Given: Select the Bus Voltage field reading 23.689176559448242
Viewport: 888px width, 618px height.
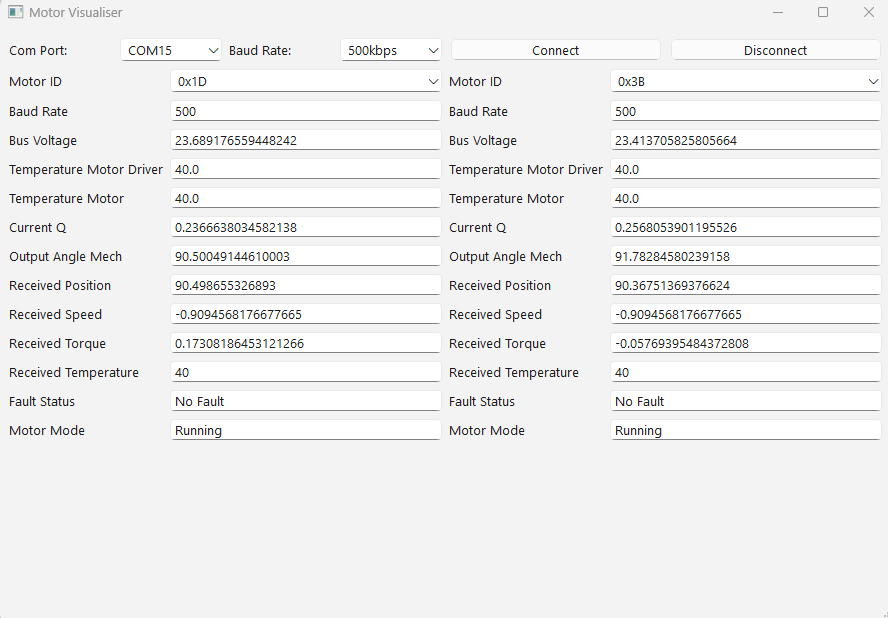Looking at the screenshot, I should (x=306, y=140).
